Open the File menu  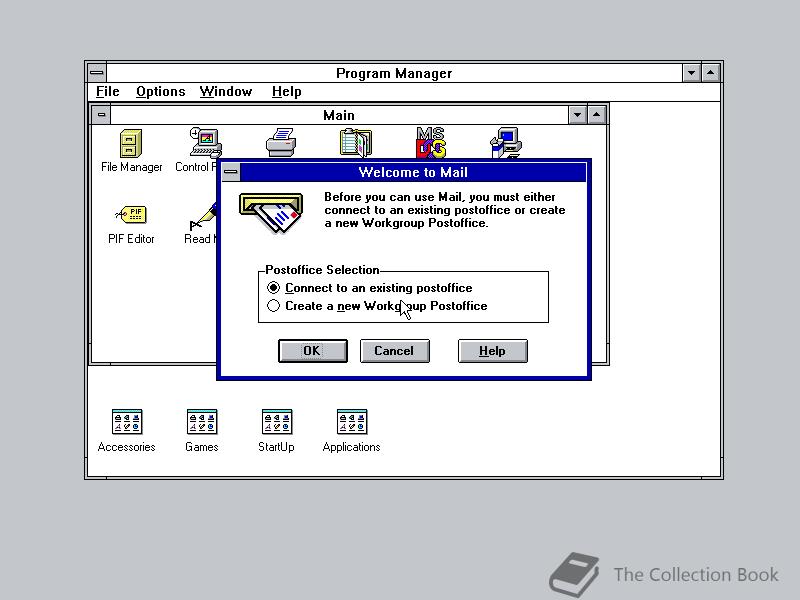coord(108,92)
